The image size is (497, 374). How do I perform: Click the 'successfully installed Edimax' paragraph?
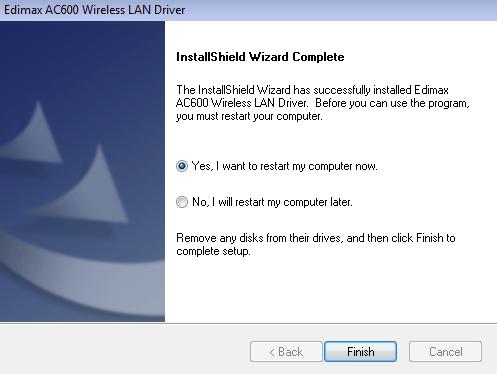pos(323,103)
